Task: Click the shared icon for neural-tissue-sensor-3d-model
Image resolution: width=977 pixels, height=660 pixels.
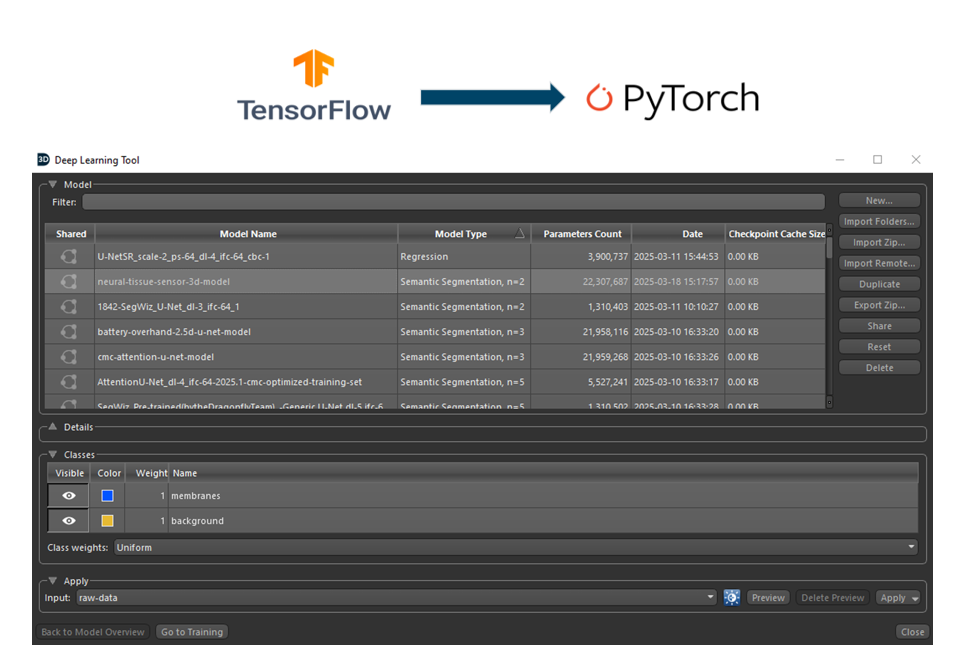Action: [x=69, y=282]
